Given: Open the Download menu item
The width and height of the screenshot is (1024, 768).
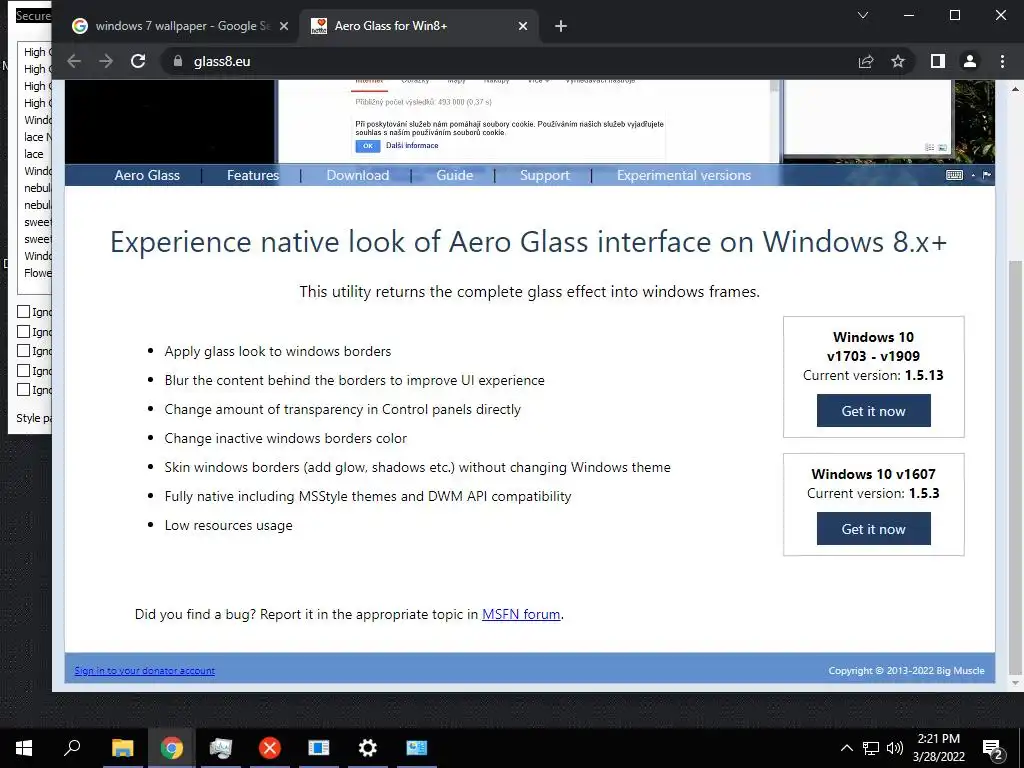Looking at the screenshot, I should point(358,175).
